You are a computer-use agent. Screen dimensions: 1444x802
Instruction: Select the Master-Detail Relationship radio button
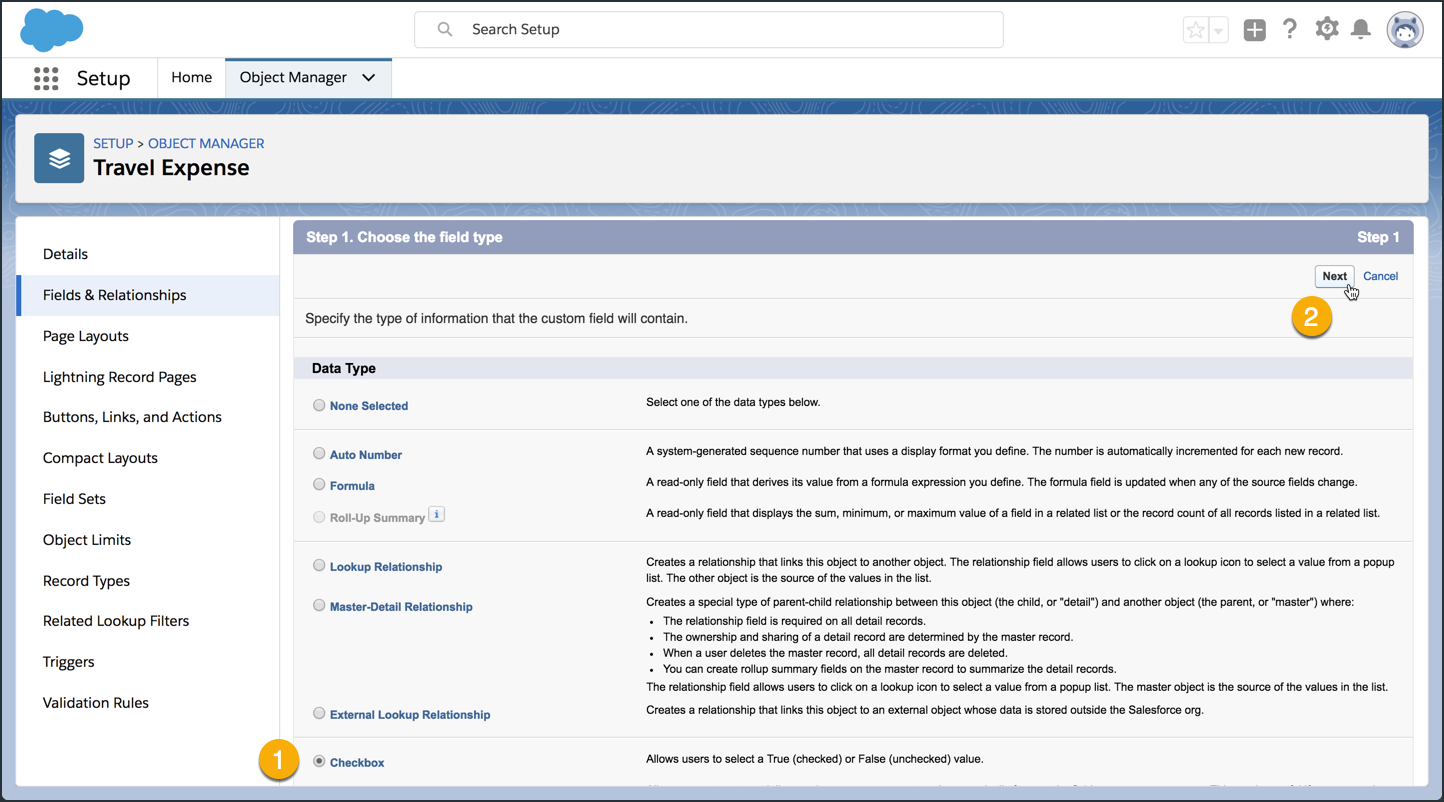tap(319, 605)
